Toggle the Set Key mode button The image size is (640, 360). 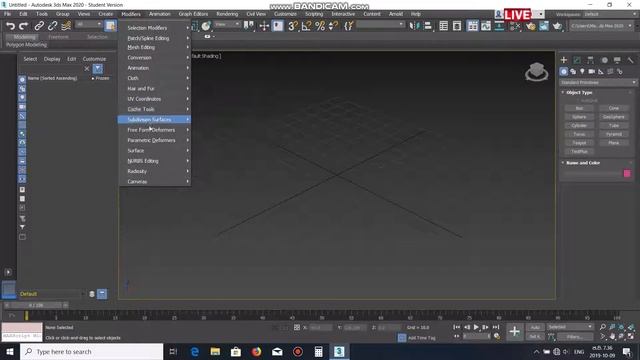pyautogui.click(x=535, y=336)
